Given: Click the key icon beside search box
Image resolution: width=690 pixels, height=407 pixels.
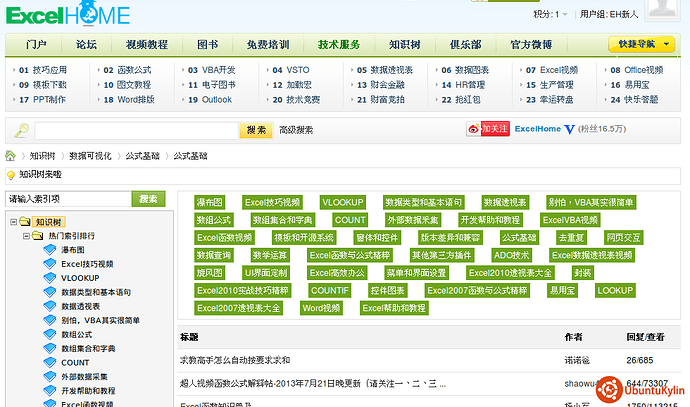Looking at the screenshot, I should (21, 130).
